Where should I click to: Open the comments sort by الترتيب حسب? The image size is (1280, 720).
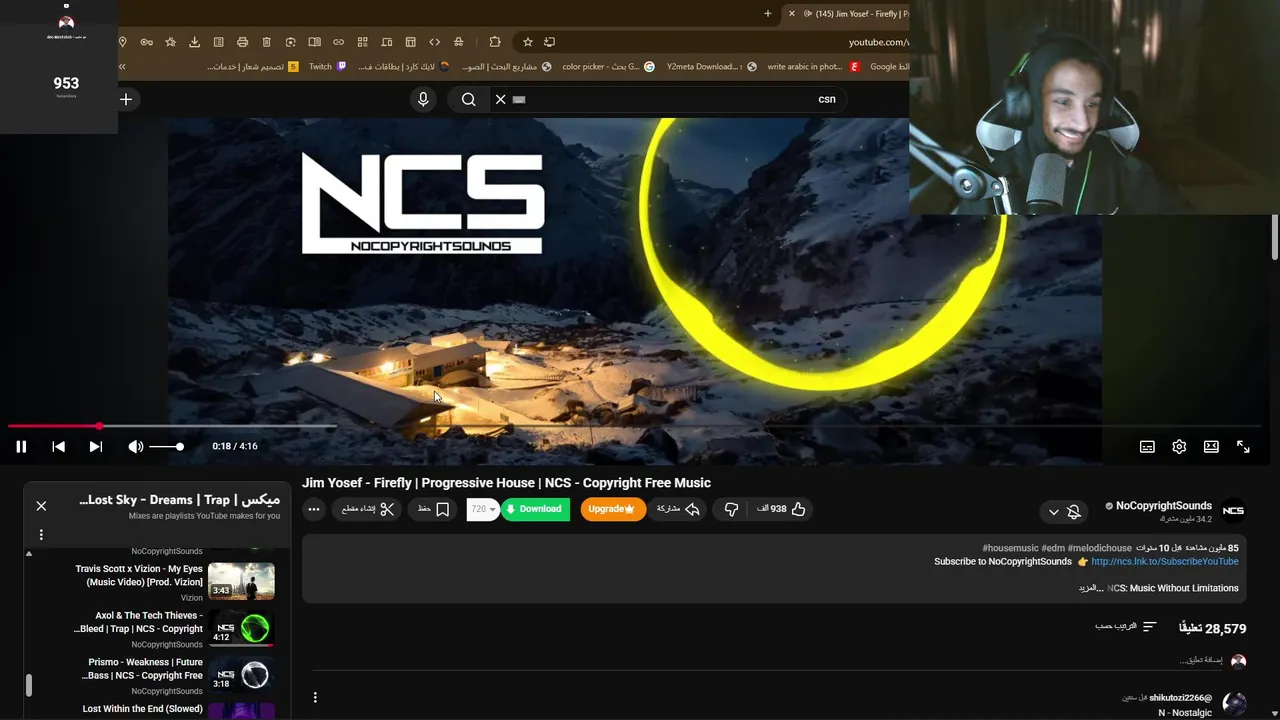(1126, 626)
